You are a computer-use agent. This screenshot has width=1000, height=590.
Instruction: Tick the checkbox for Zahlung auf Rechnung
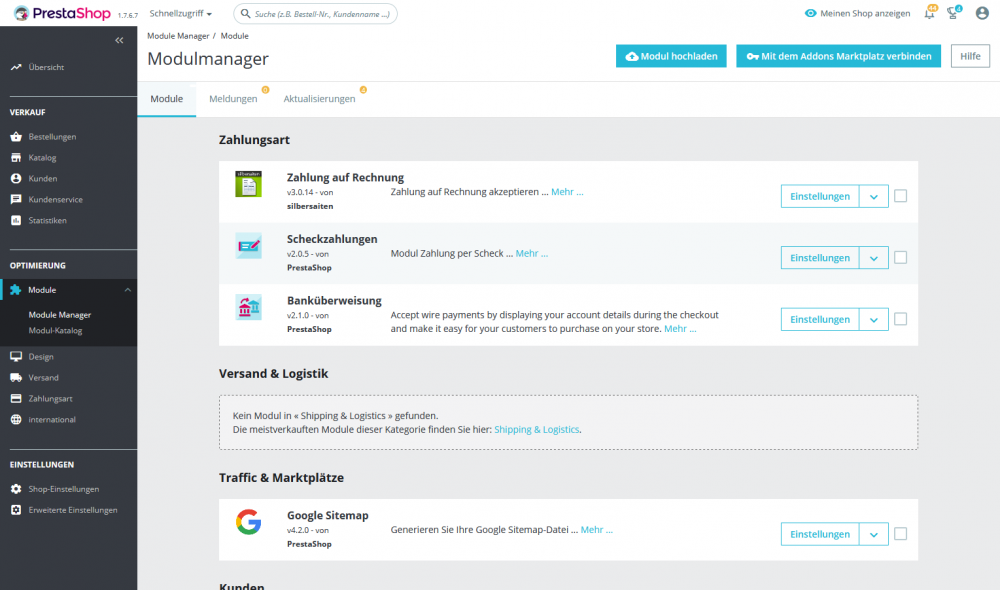tap(900, 196)
